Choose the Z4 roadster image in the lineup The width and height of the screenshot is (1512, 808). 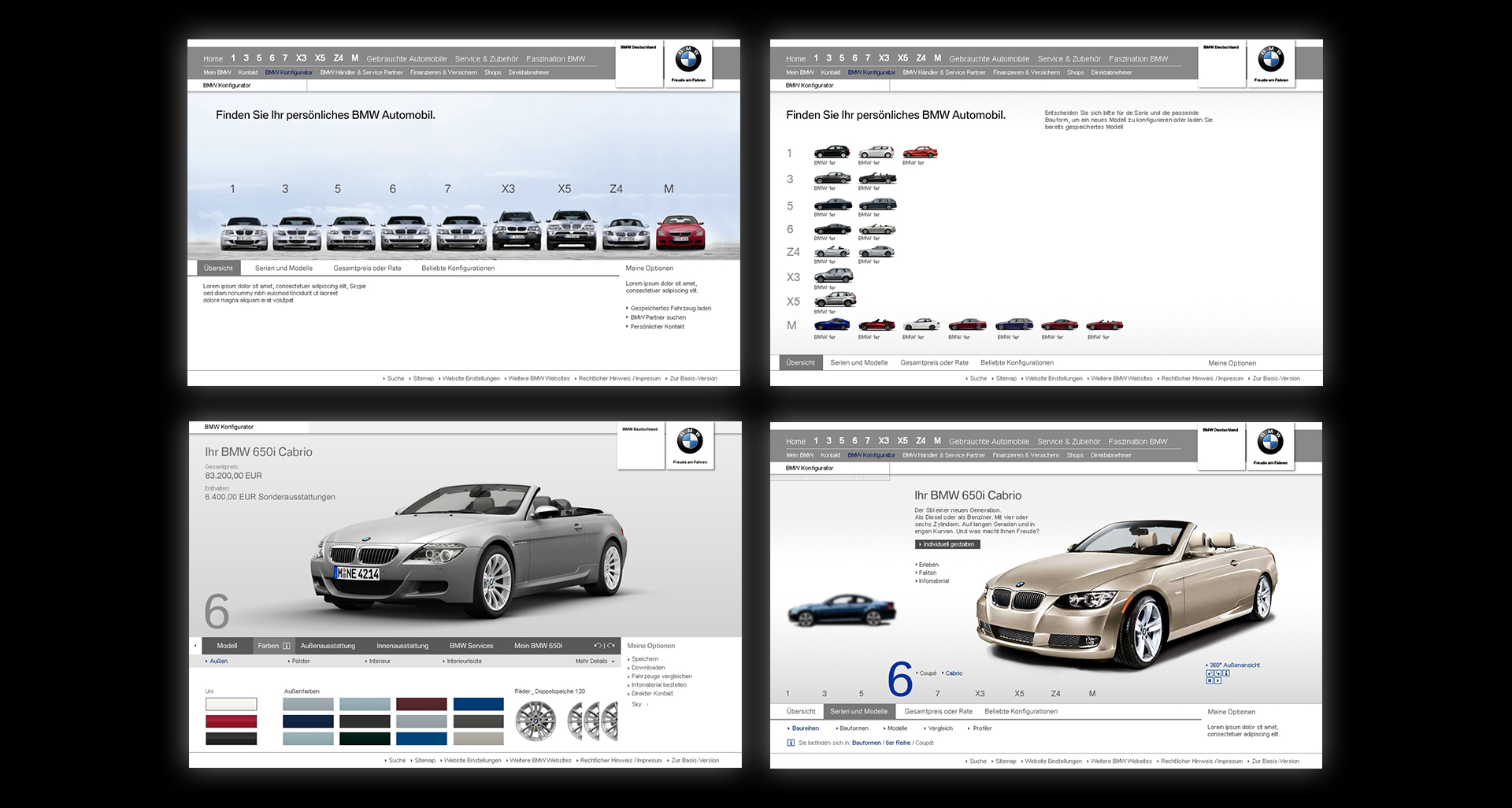pos(626,235)
